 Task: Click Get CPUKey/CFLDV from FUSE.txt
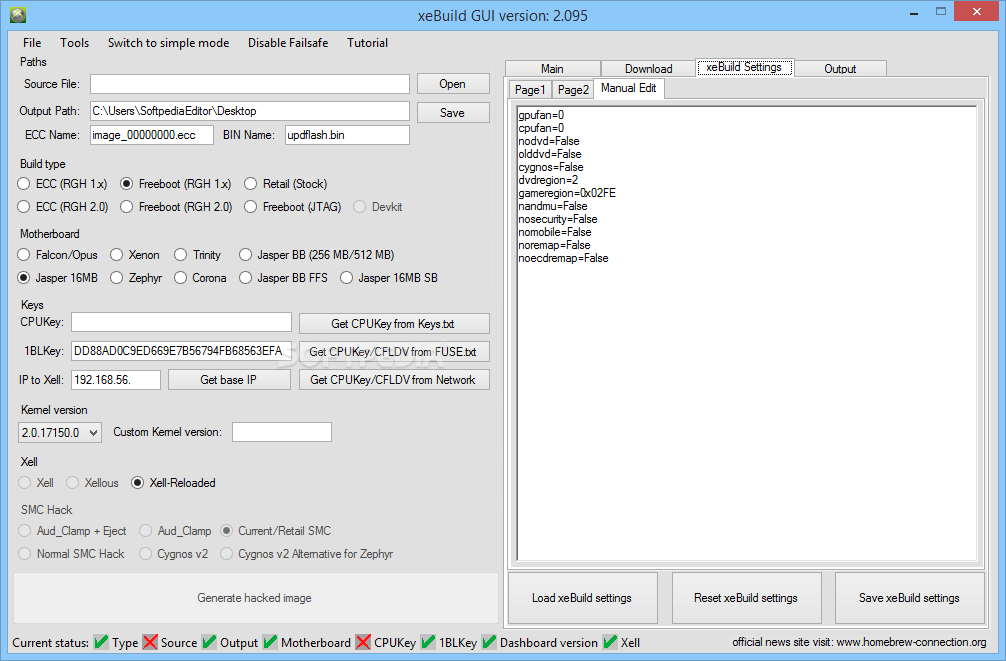tap(394, 352)
